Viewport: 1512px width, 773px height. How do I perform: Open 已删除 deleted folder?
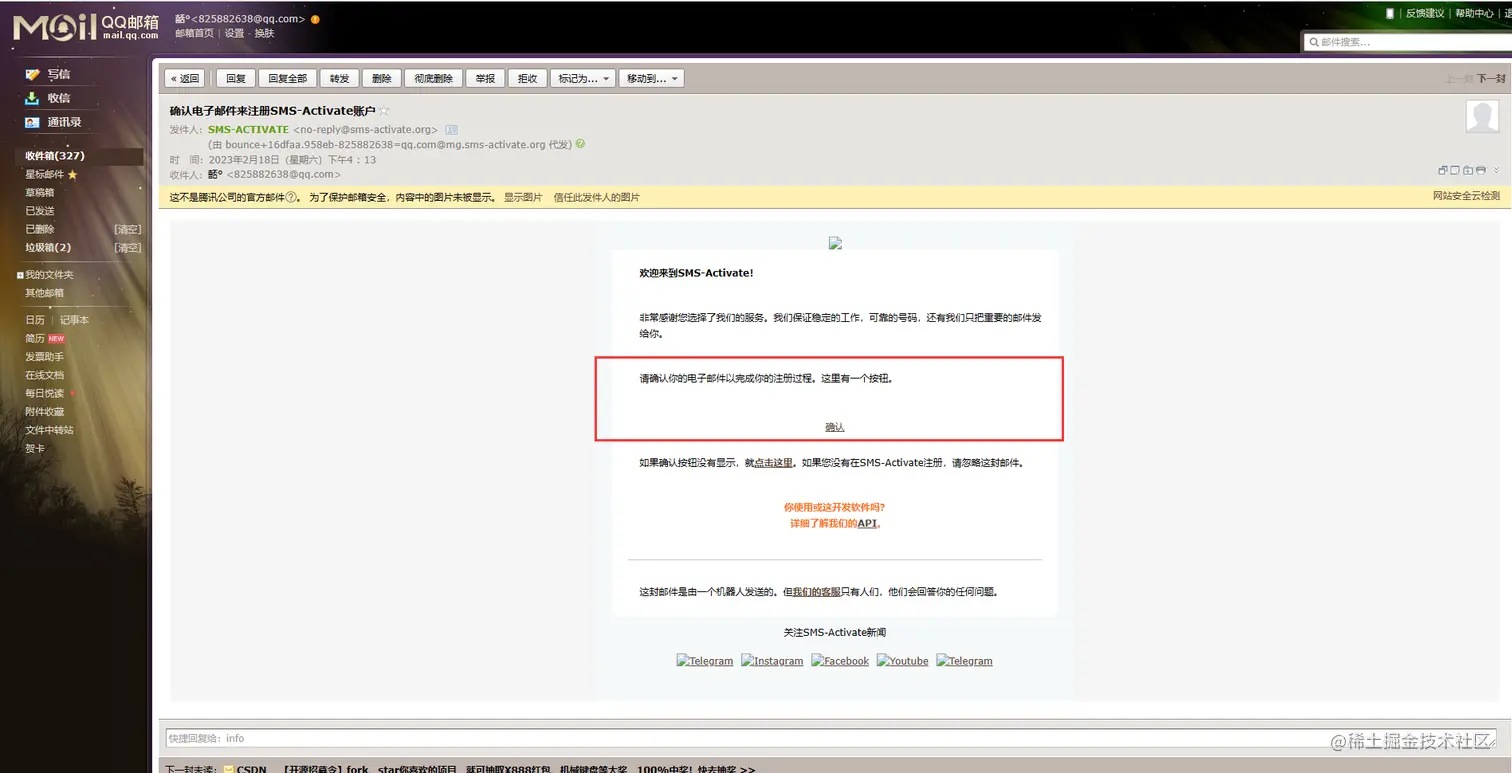(x=40, y=229)
